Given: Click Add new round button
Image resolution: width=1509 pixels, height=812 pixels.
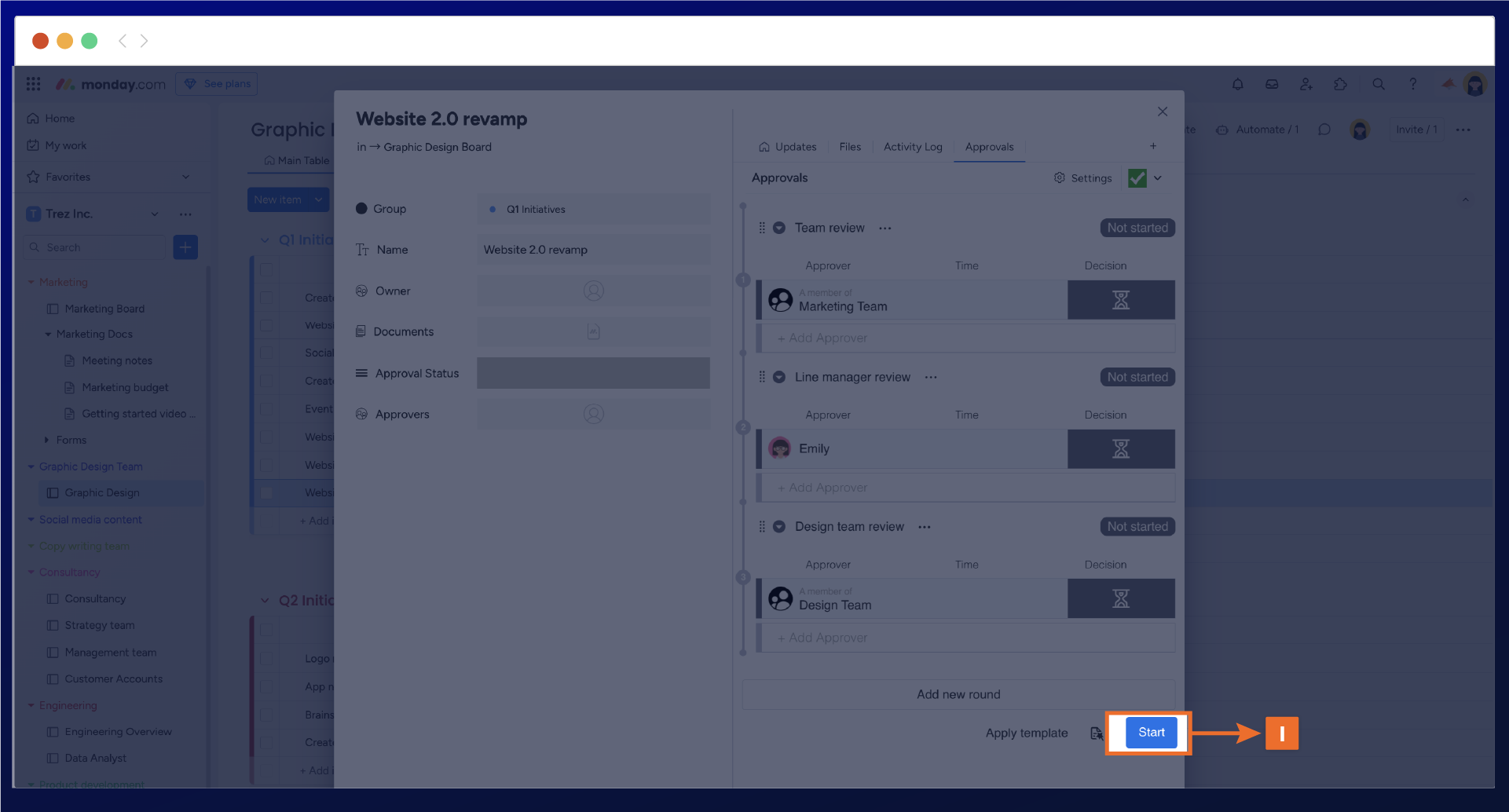Looking at the screenshot, I should tap(958, 694).
